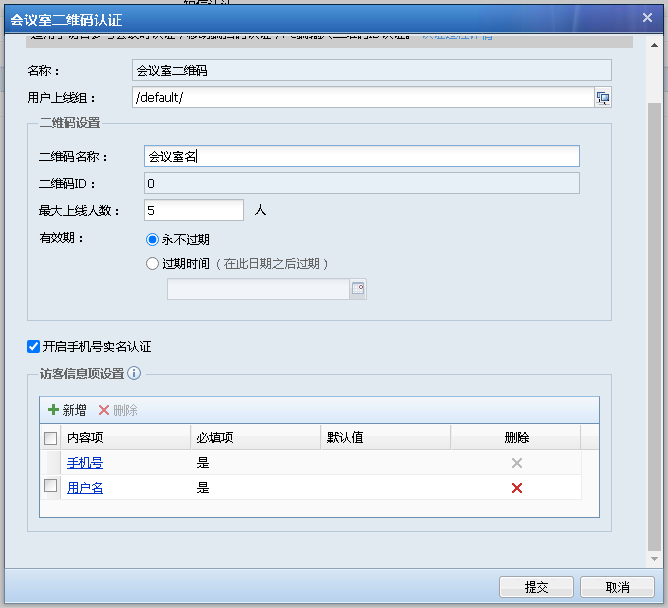
Task: Click the dialog's vertical scrollbar
Action: (x=654, y=300)
